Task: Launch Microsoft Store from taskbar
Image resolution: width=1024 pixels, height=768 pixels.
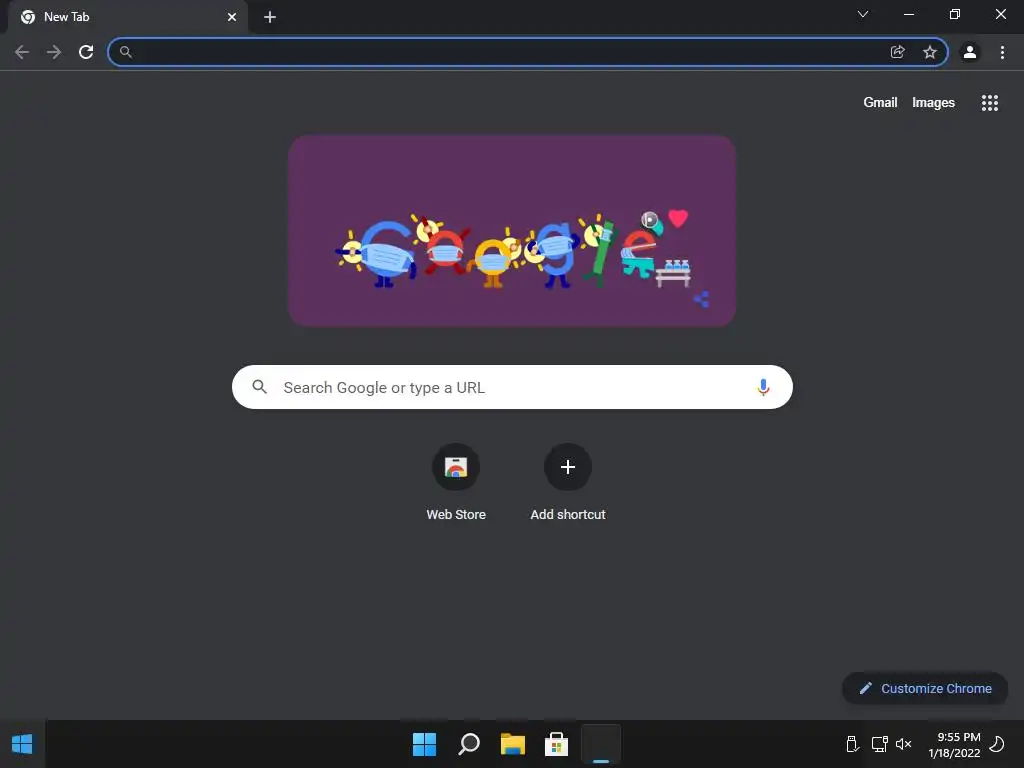Action: point(556,744)
